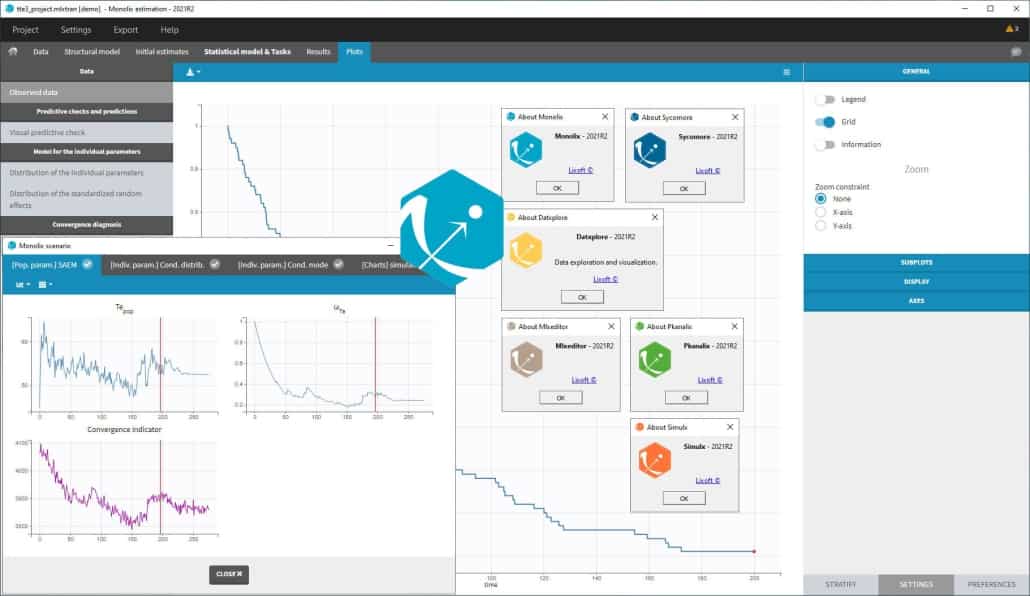Click the Monolix hexagon logo in About Monolix
Viewport: 1030px width, 596px height.
[x=526, y=150]
